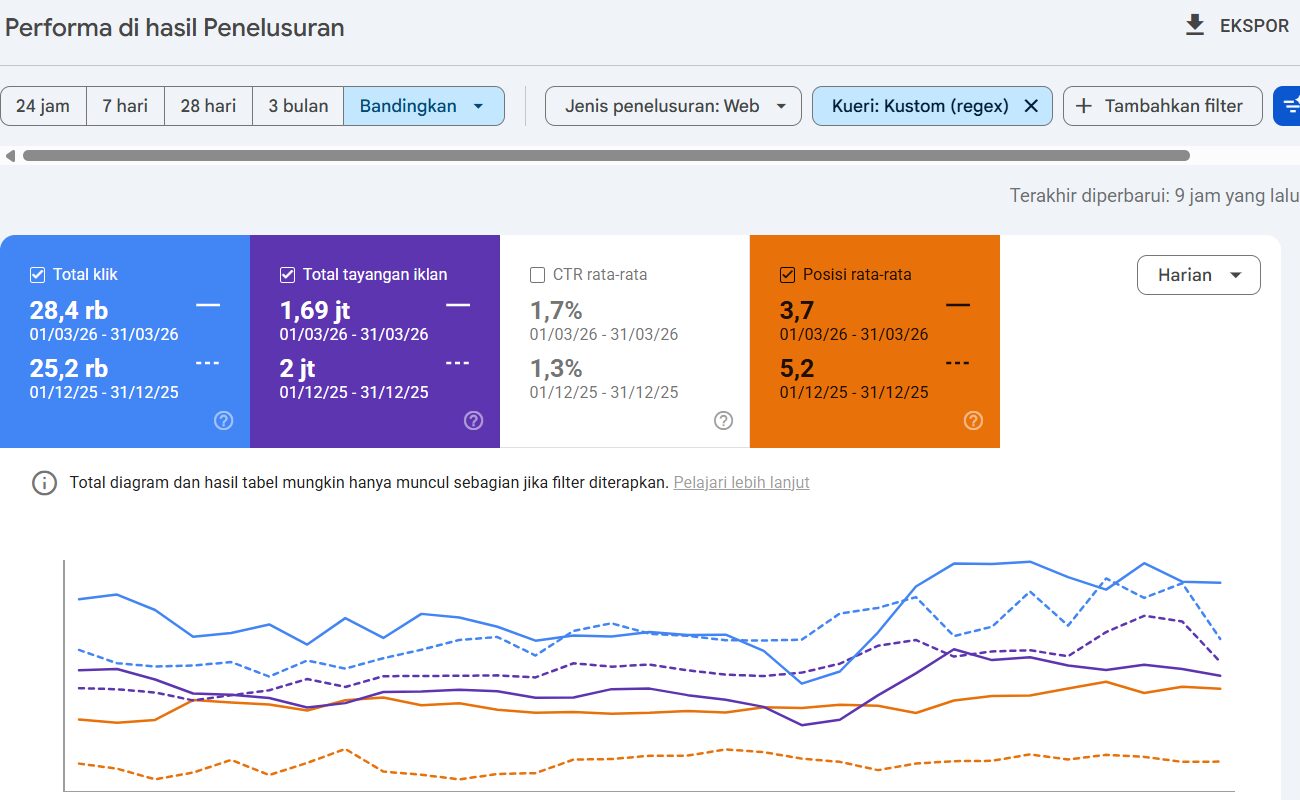Click the 1,3% CTR value

click(x=556, y=369)
